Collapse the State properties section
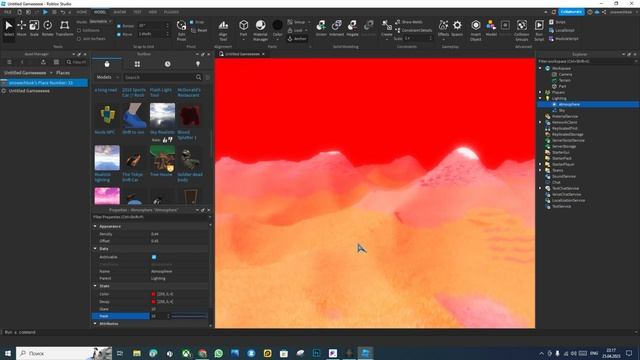Screen dimensions: 640x360 pyautogui.click(x=95, y=286)
